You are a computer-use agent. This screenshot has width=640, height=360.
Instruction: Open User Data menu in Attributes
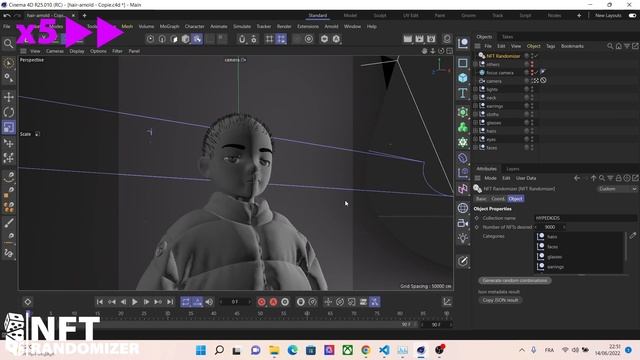point(526,178)
